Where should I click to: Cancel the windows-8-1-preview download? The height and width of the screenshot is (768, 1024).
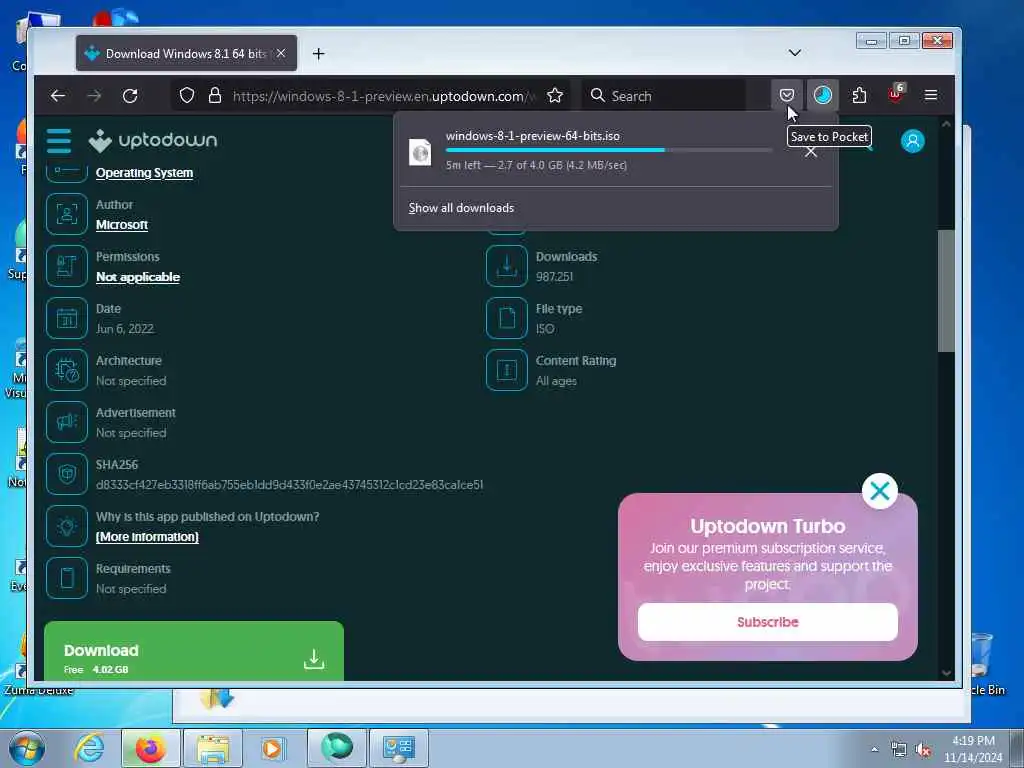[x=811, y=152]
